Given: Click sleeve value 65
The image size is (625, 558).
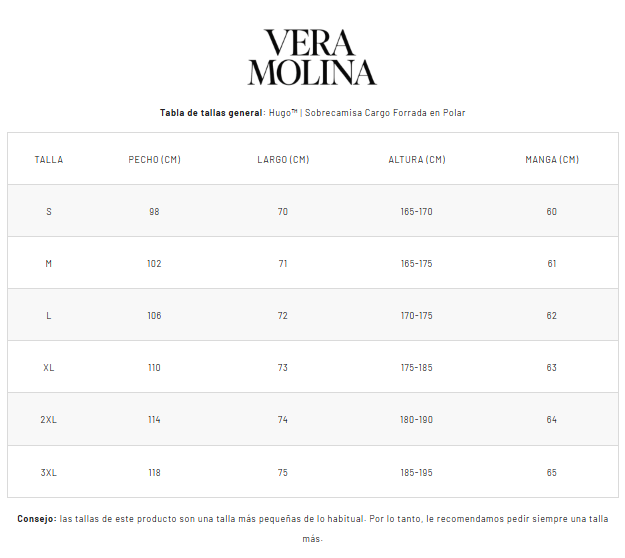Looking at the screenshot, I should click(552, 472).
